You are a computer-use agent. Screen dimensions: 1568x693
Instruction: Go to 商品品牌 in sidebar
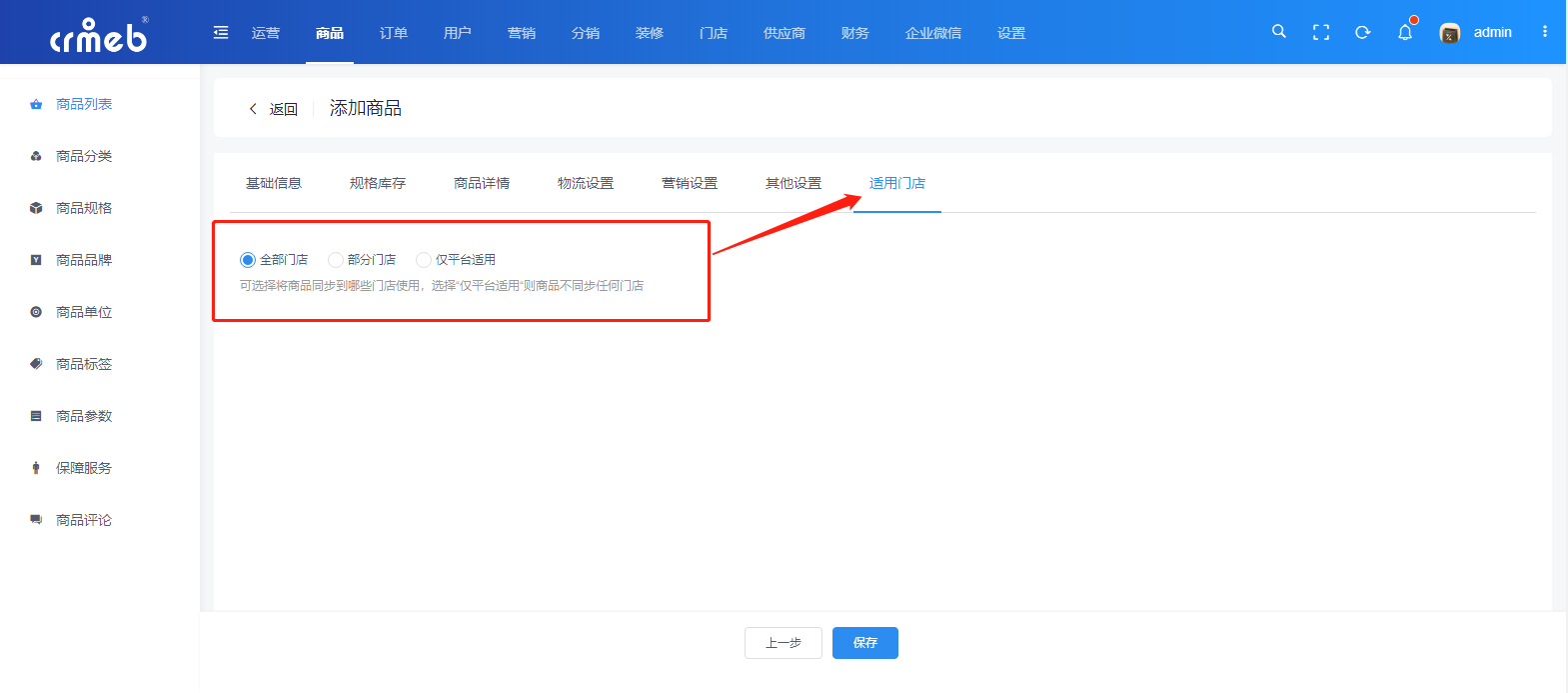click(84, 260)
